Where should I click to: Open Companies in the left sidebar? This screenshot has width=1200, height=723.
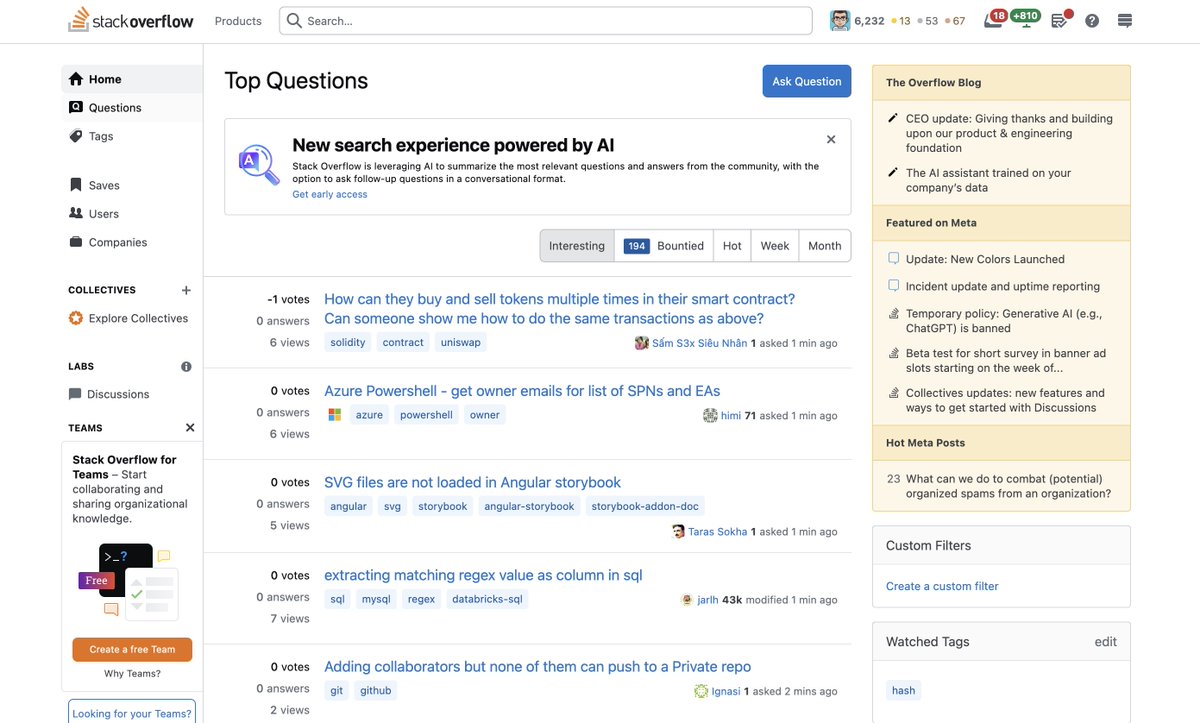(133, 242)
